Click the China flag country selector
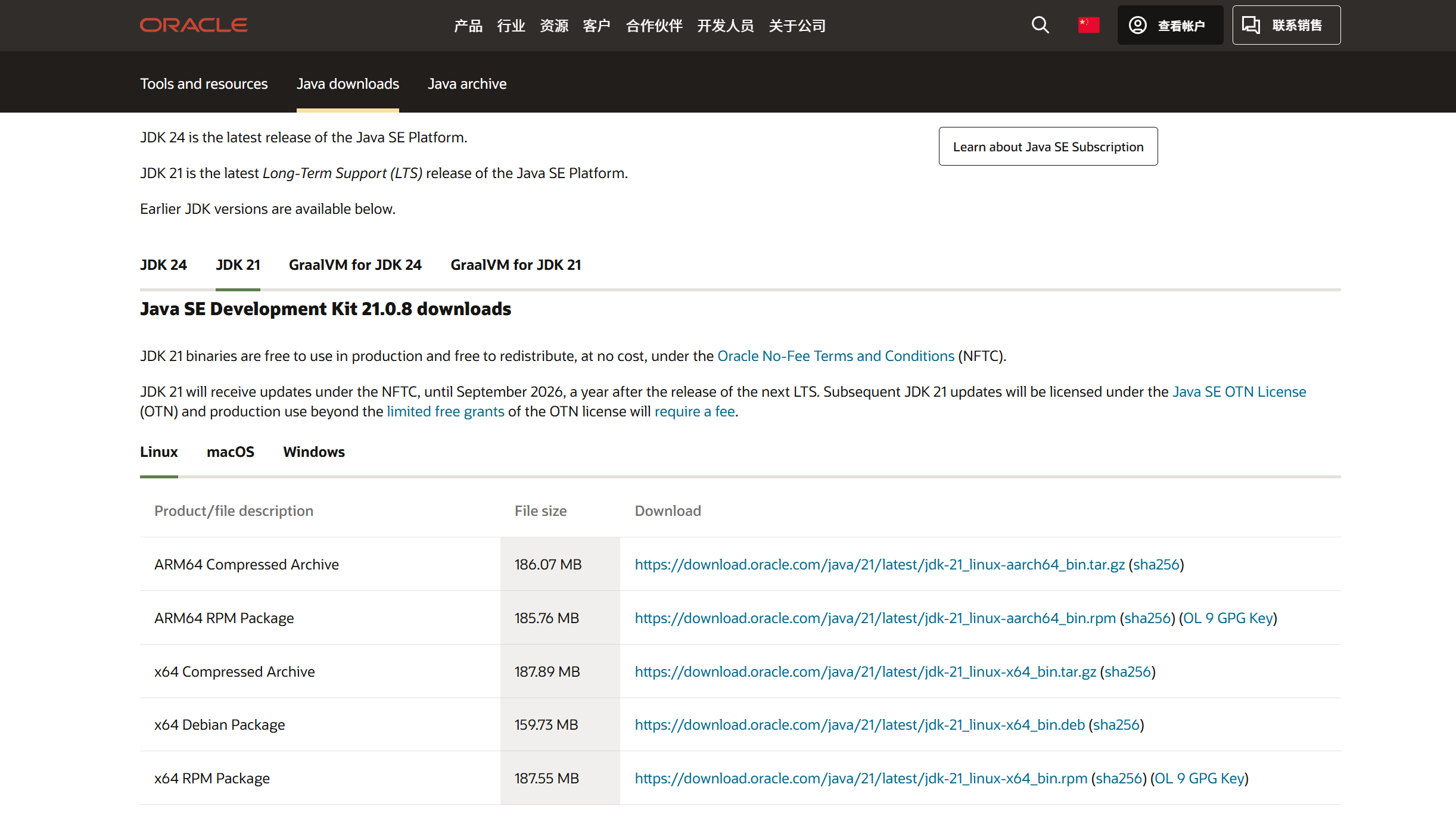Image resolution: width=1456 pixels, height=834 pixels. (x=1088, y=25)
